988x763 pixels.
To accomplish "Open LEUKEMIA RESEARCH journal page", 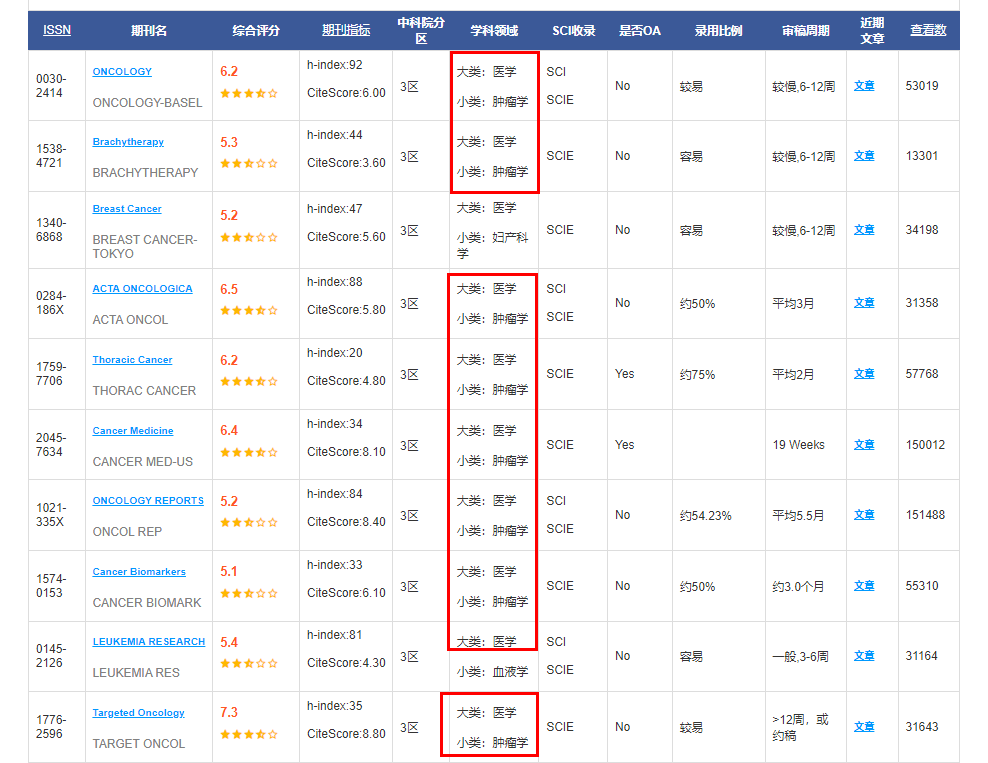I will click(149, 642).
